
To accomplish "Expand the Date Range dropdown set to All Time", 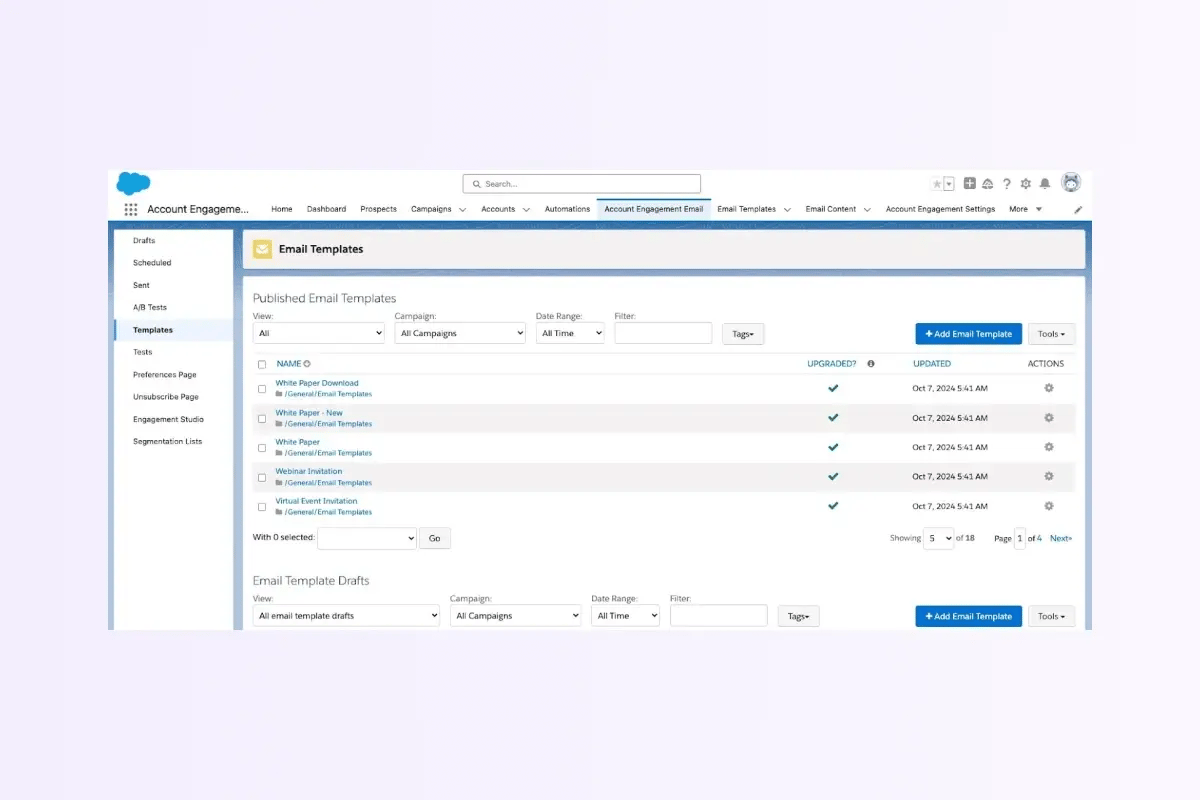I will coord(570,333).
